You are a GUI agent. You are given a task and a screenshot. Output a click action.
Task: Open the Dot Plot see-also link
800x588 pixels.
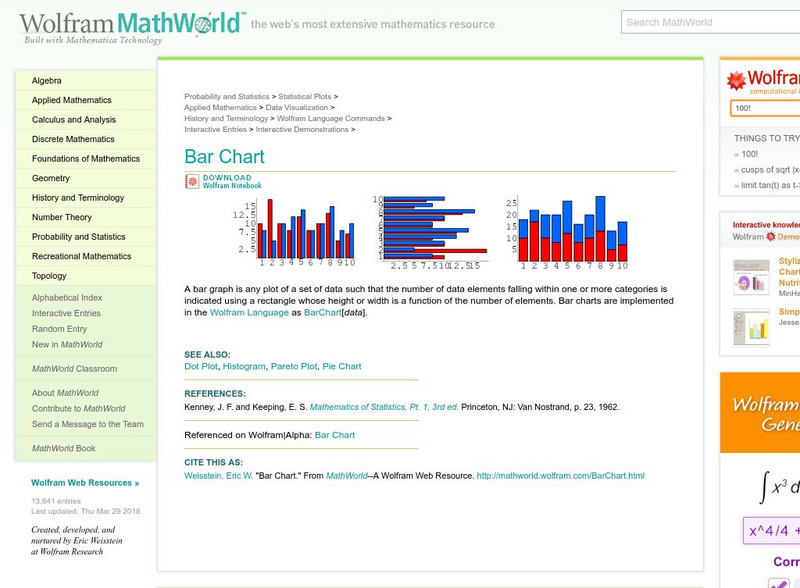[x=201, y=366]
